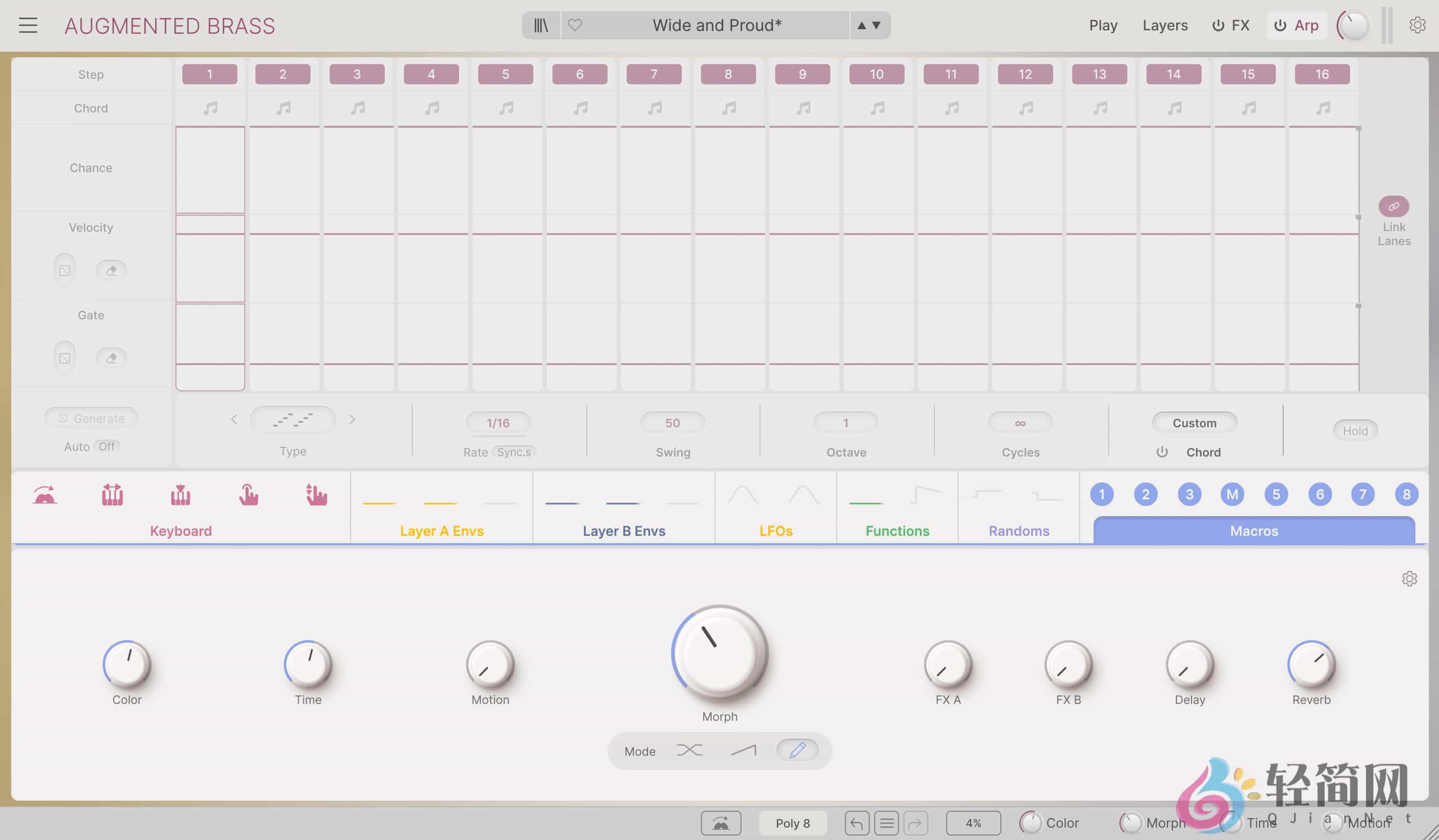Click the previous arrow for arpeggio Type

click(234, 419)
